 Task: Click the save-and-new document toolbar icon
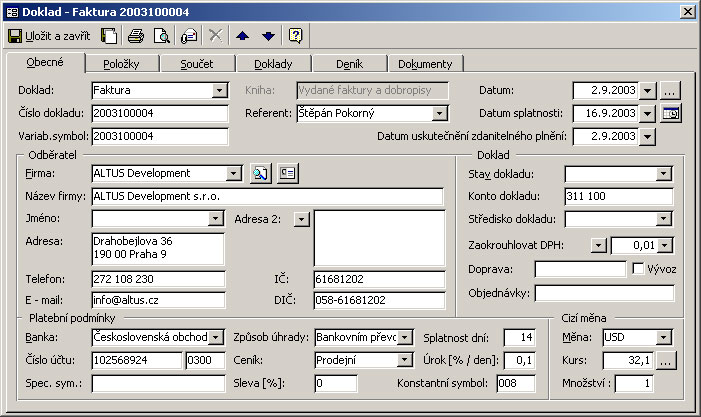[109, 36]
